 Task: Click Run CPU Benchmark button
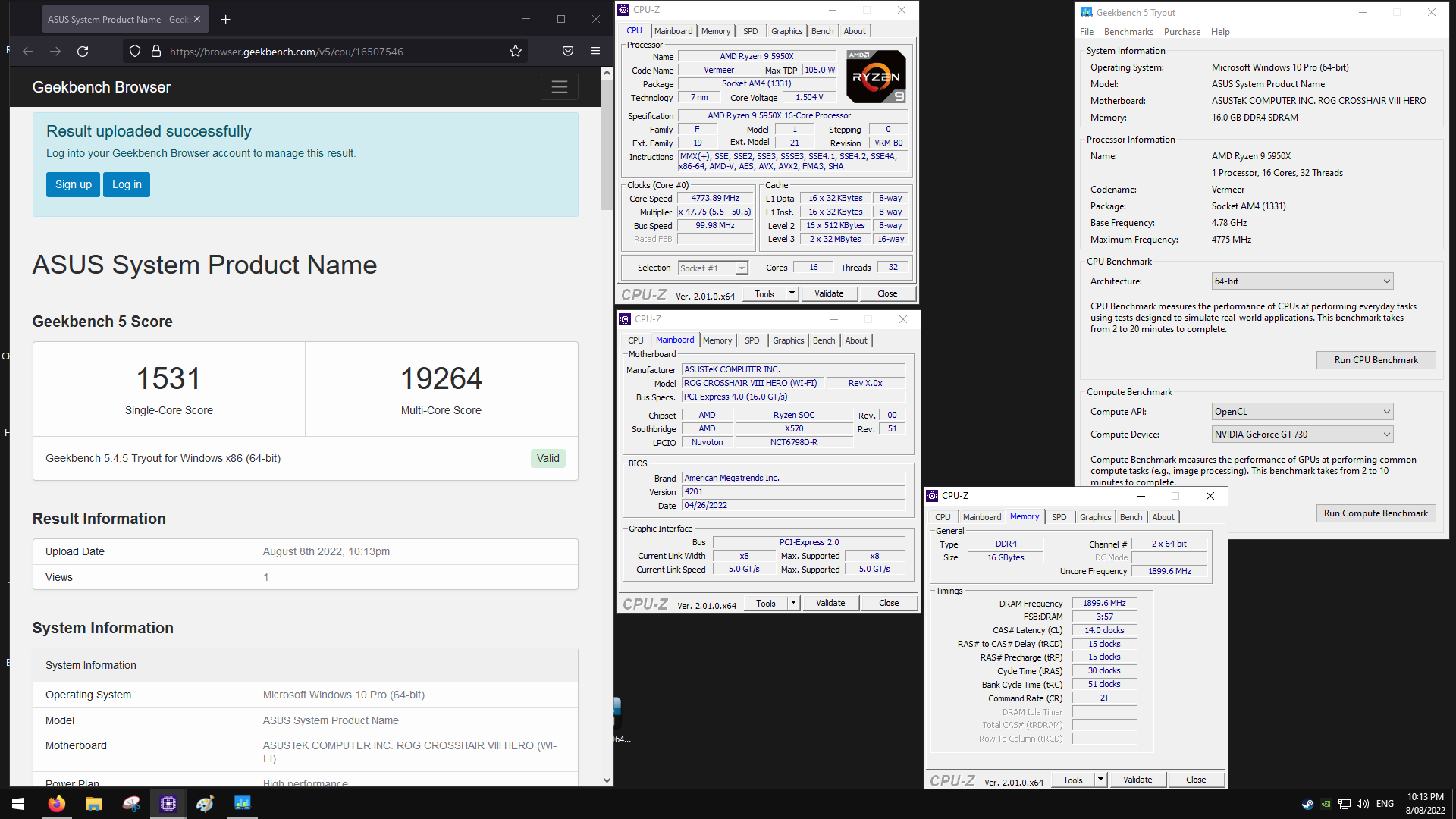pyautogui.click(x=1376, y=360)
